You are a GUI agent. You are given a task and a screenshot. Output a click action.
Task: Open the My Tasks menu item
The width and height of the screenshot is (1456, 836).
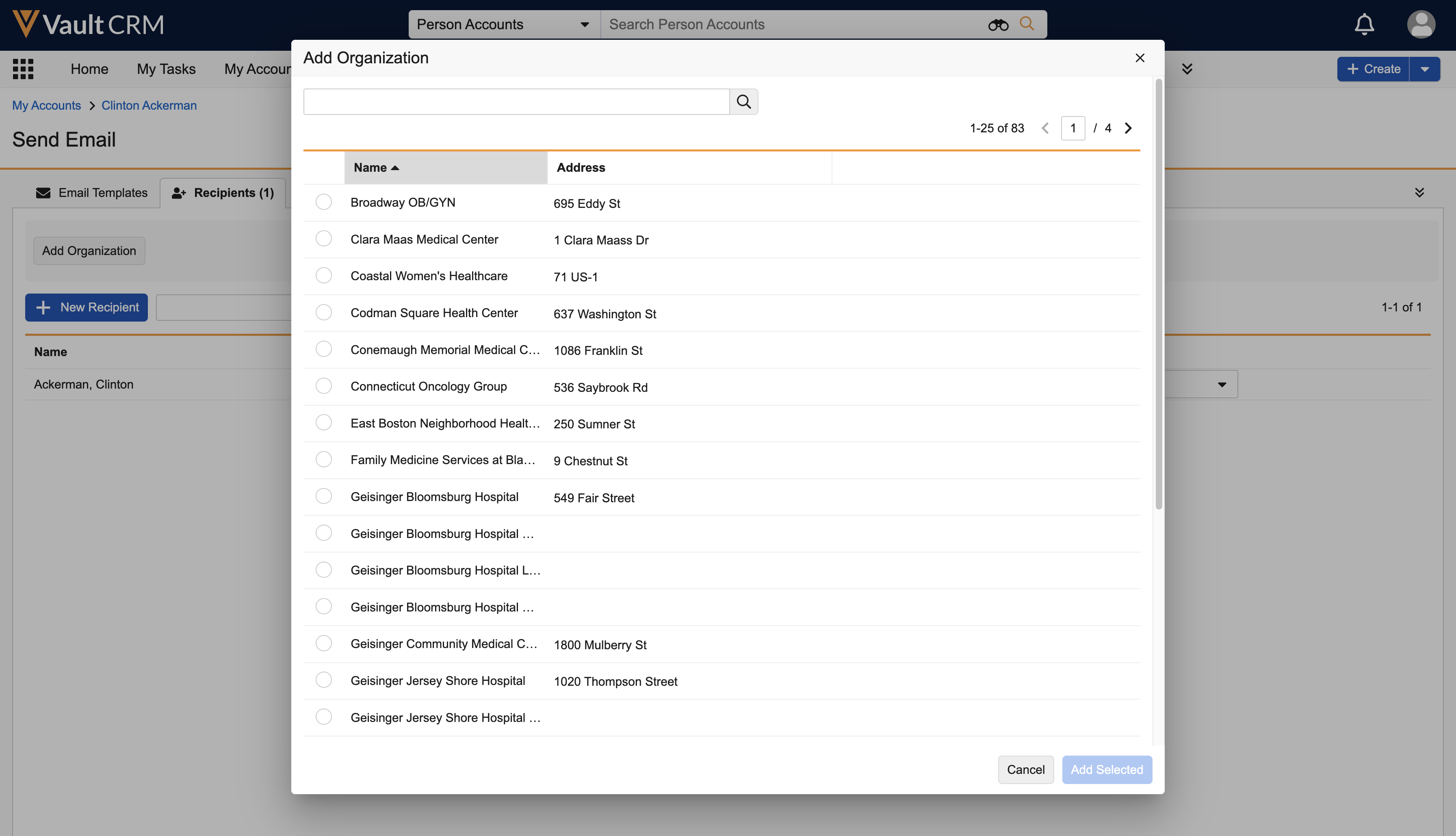point(166,69)
